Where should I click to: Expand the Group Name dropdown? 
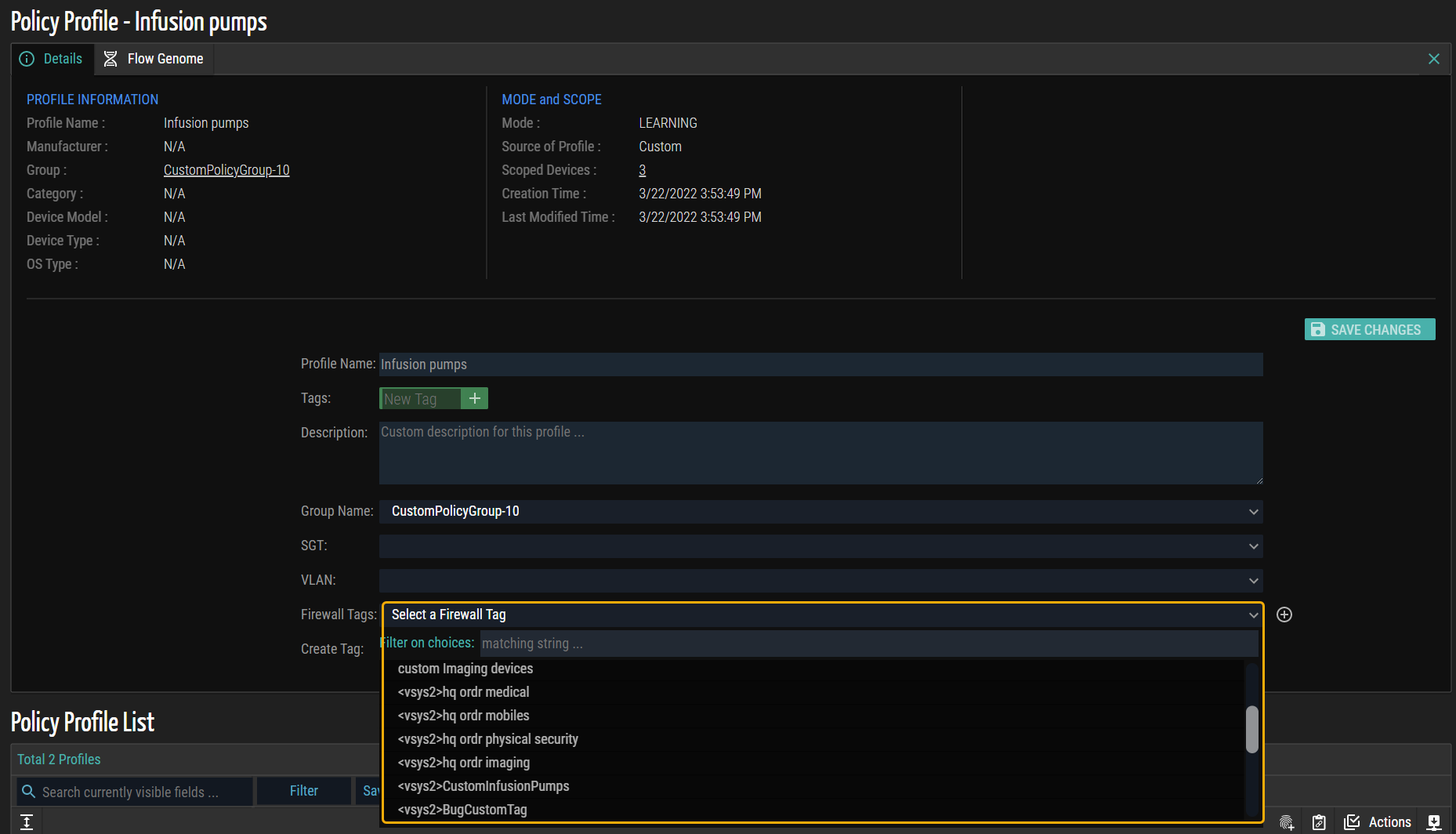pos(820,512)
